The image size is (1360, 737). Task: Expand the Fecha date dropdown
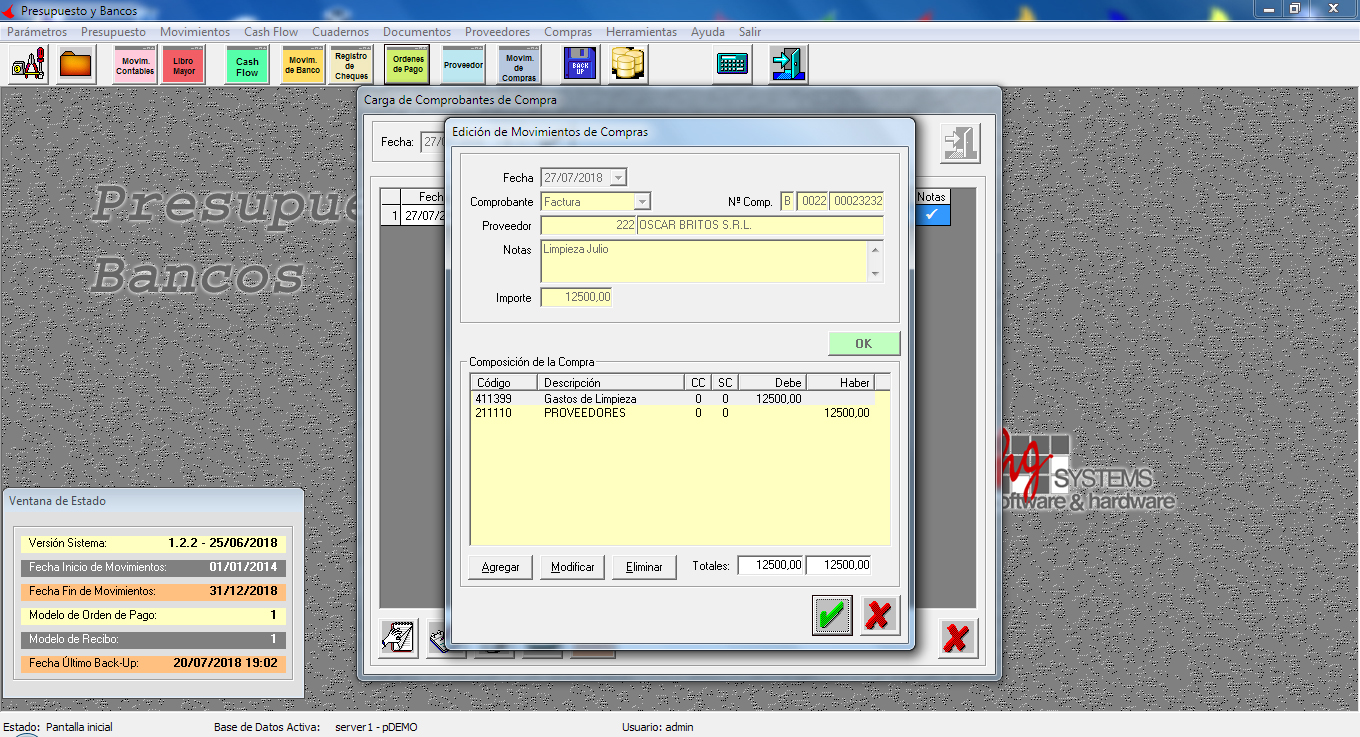tap(618, 178)
